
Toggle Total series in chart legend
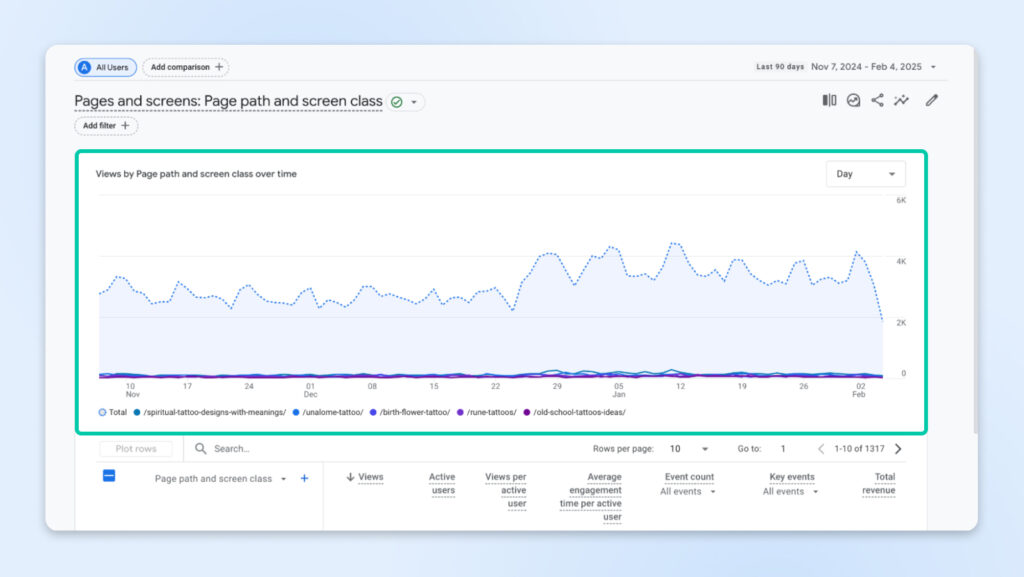[x=112, y=412]
